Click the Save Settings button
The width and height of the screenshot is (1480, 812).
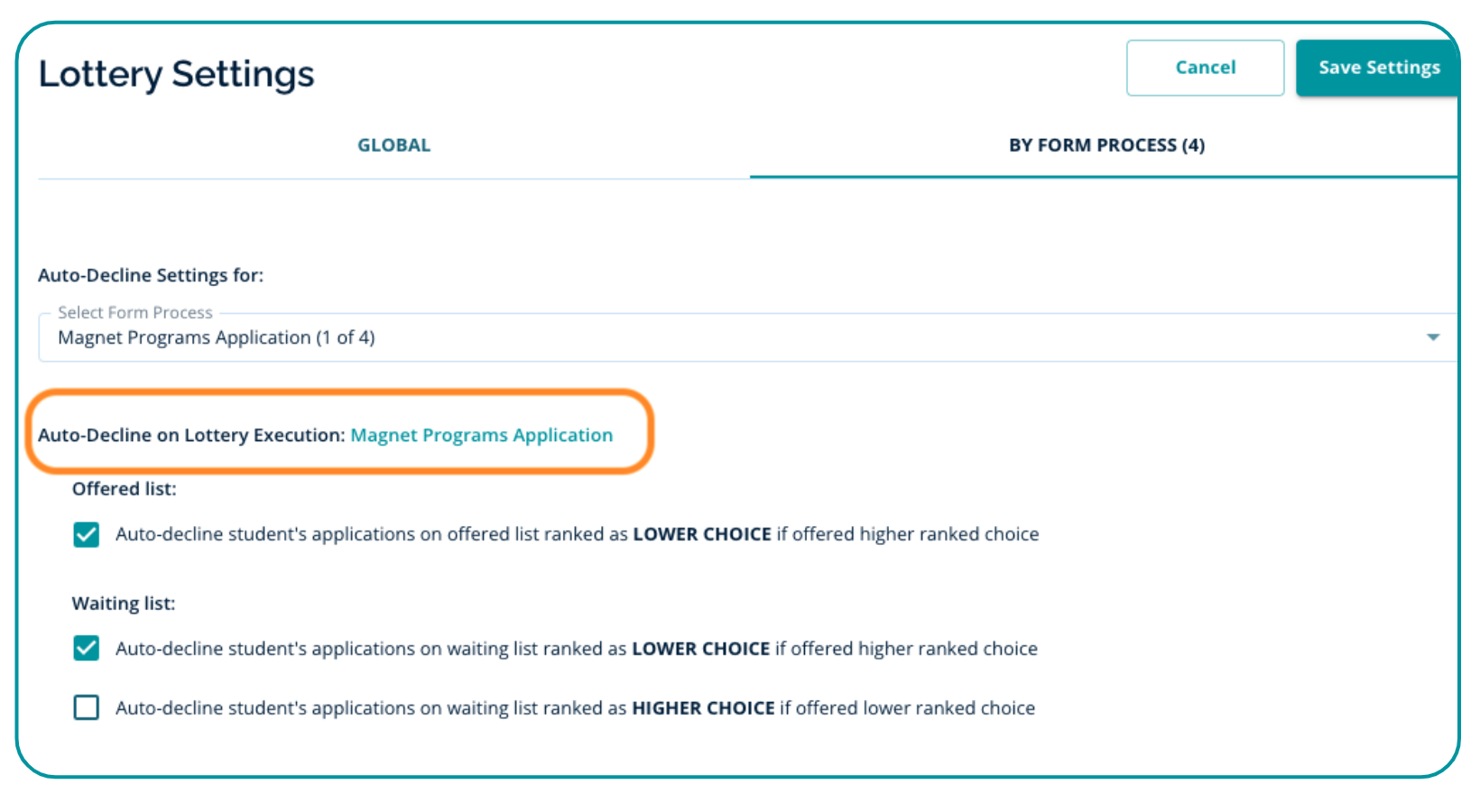pos(1378,68)
